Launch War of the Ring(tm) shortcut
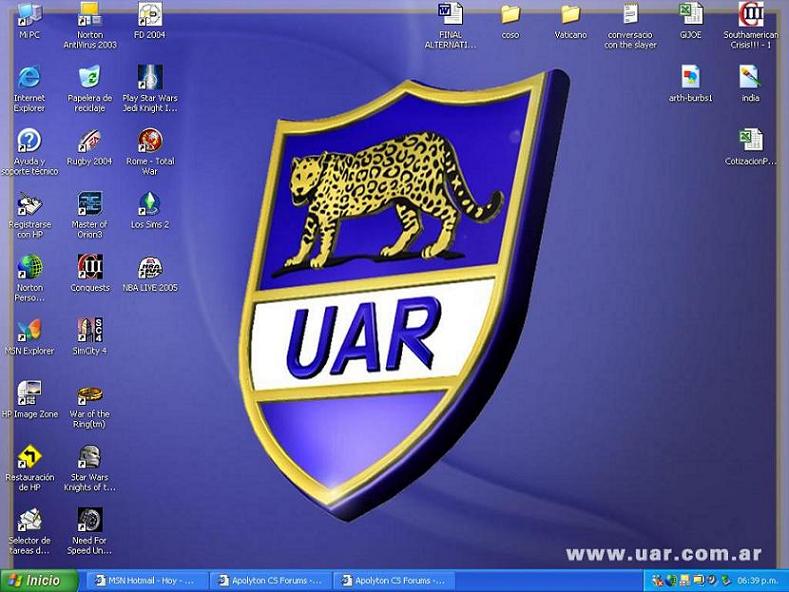This screenshot has width=789, height=592. (x=90, y=405)
